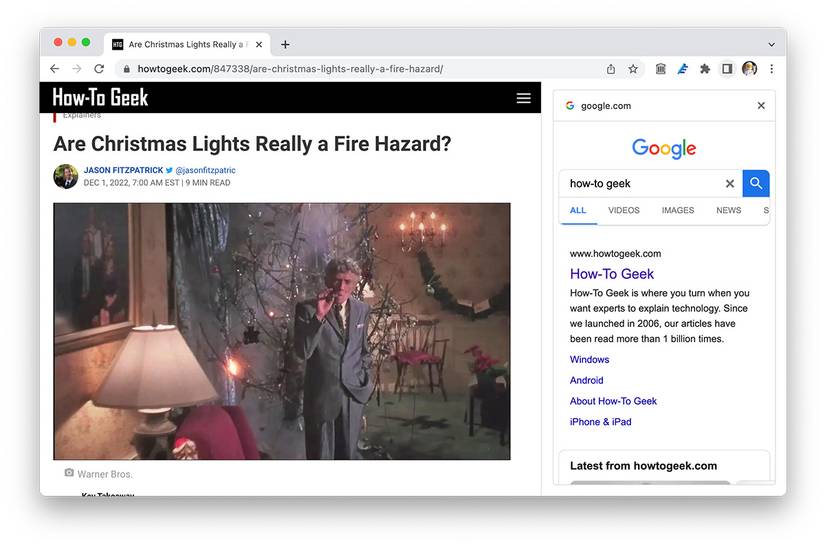Click the blue pen extension icon
Screen dimensions: 825x547
[682, 69]
